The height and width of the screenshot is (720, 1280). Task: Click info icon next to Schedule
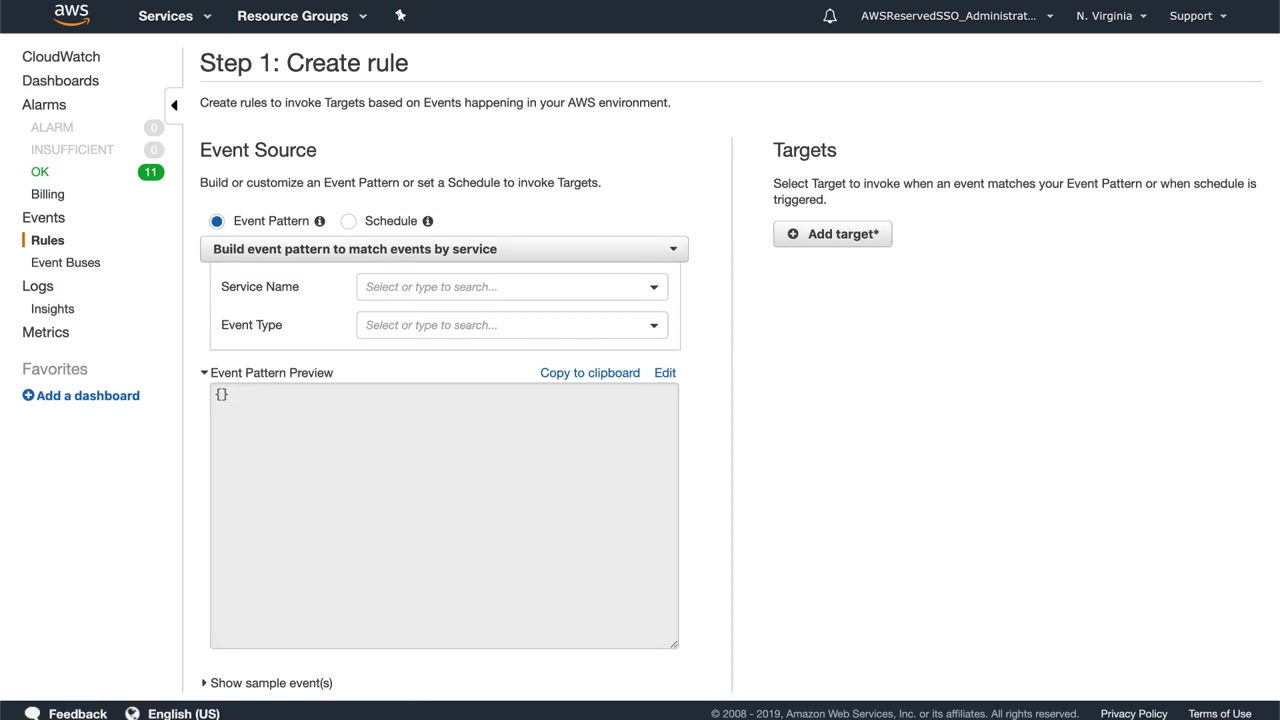[x=428, y=221]
